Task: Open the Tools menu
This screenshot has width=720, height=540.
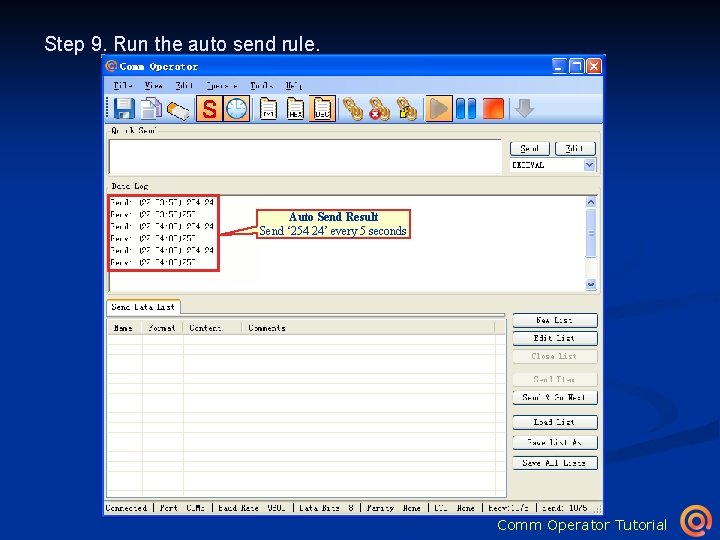Action: [x=262, y=85]
